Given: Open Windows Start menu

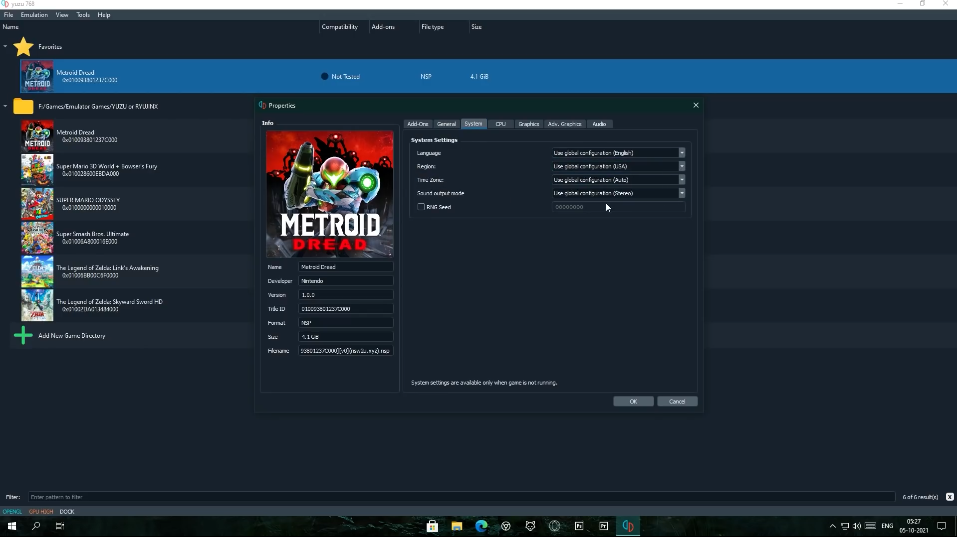Looking at the screenshot, I should [12, 526].
